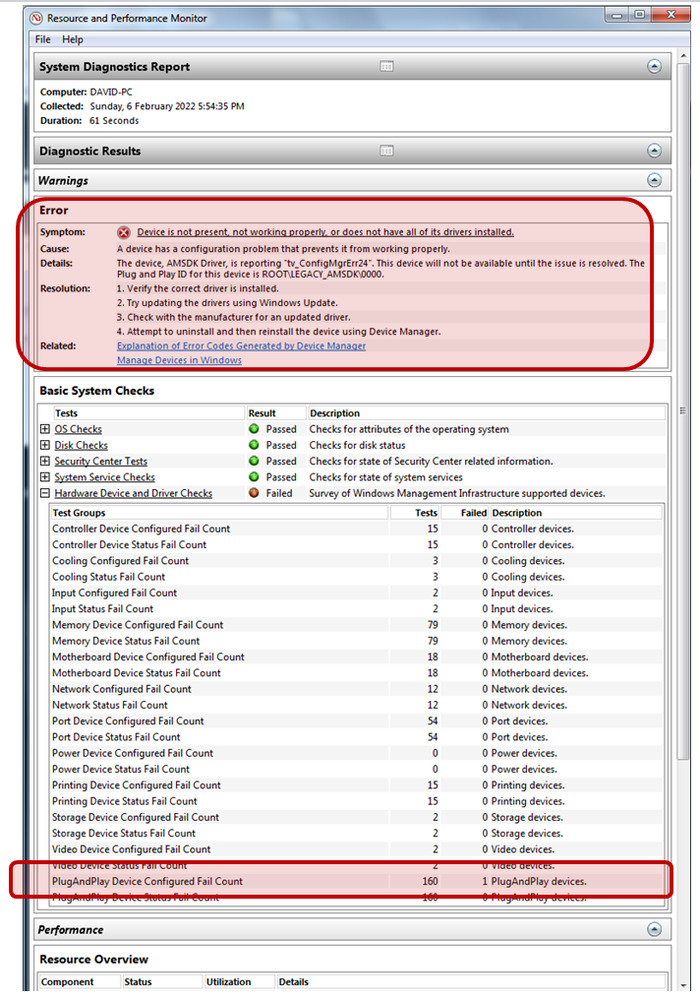Click the Diagnostic Results header icon

pyautogui.click(x=387, y=151)
